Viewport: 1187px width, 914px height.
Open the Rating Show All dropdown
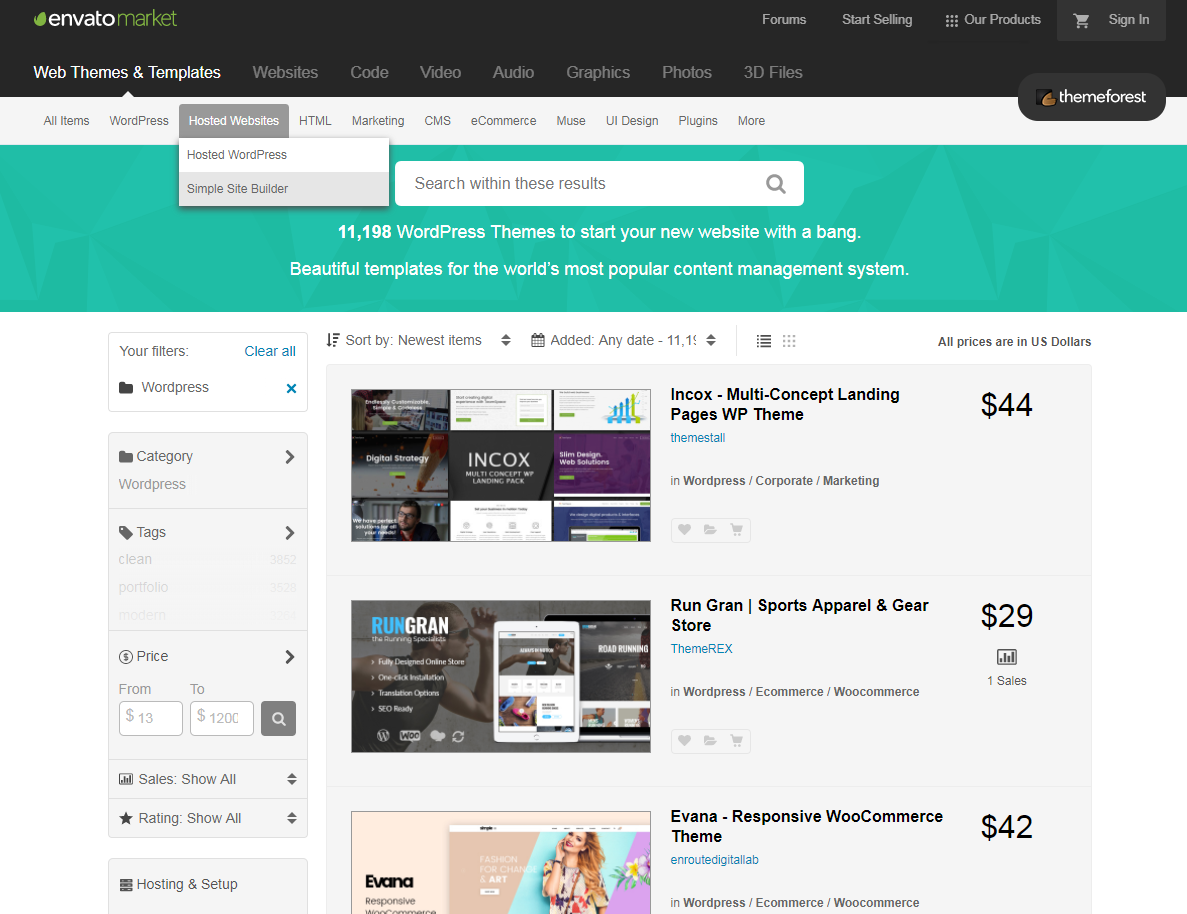tap(208, 819)
